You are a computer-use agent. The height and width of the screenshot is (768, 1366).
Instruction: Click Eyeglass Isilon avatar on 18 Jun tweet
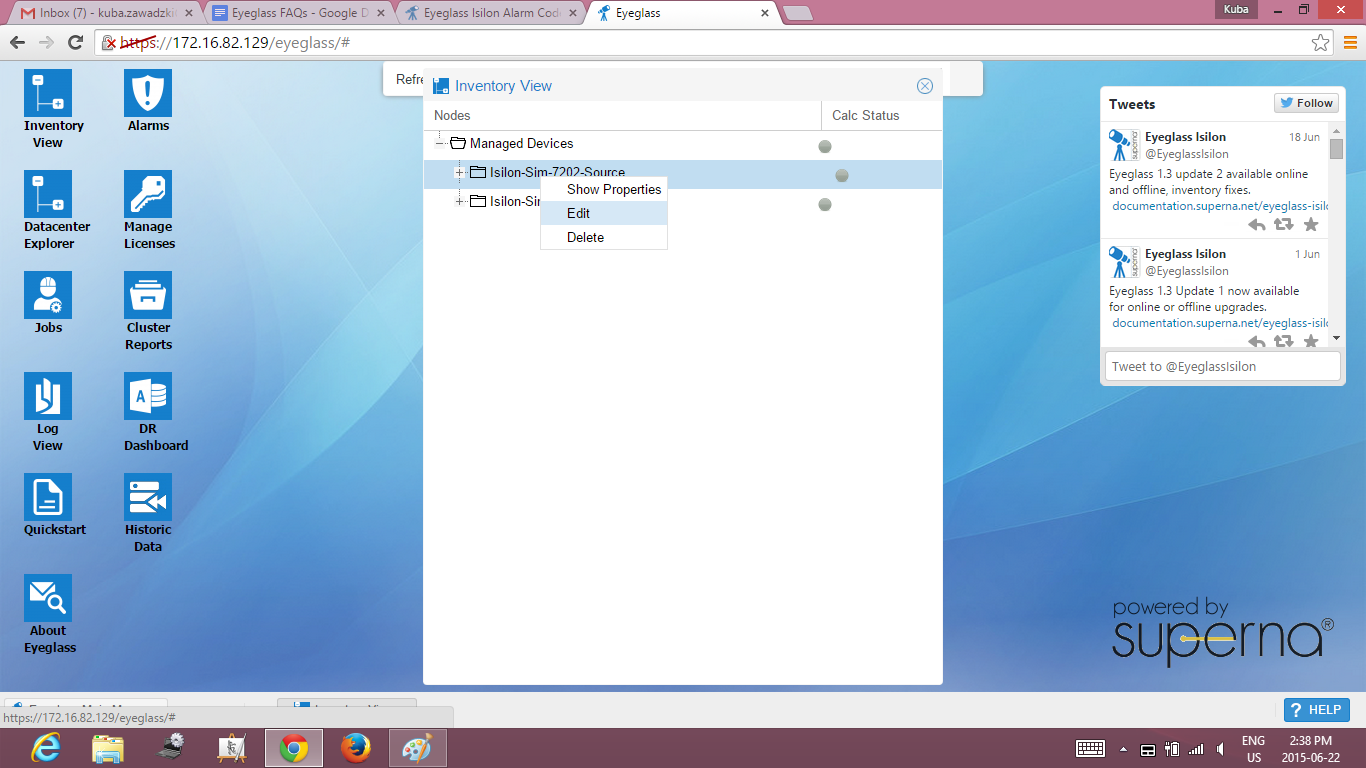tap(1123, 145)
